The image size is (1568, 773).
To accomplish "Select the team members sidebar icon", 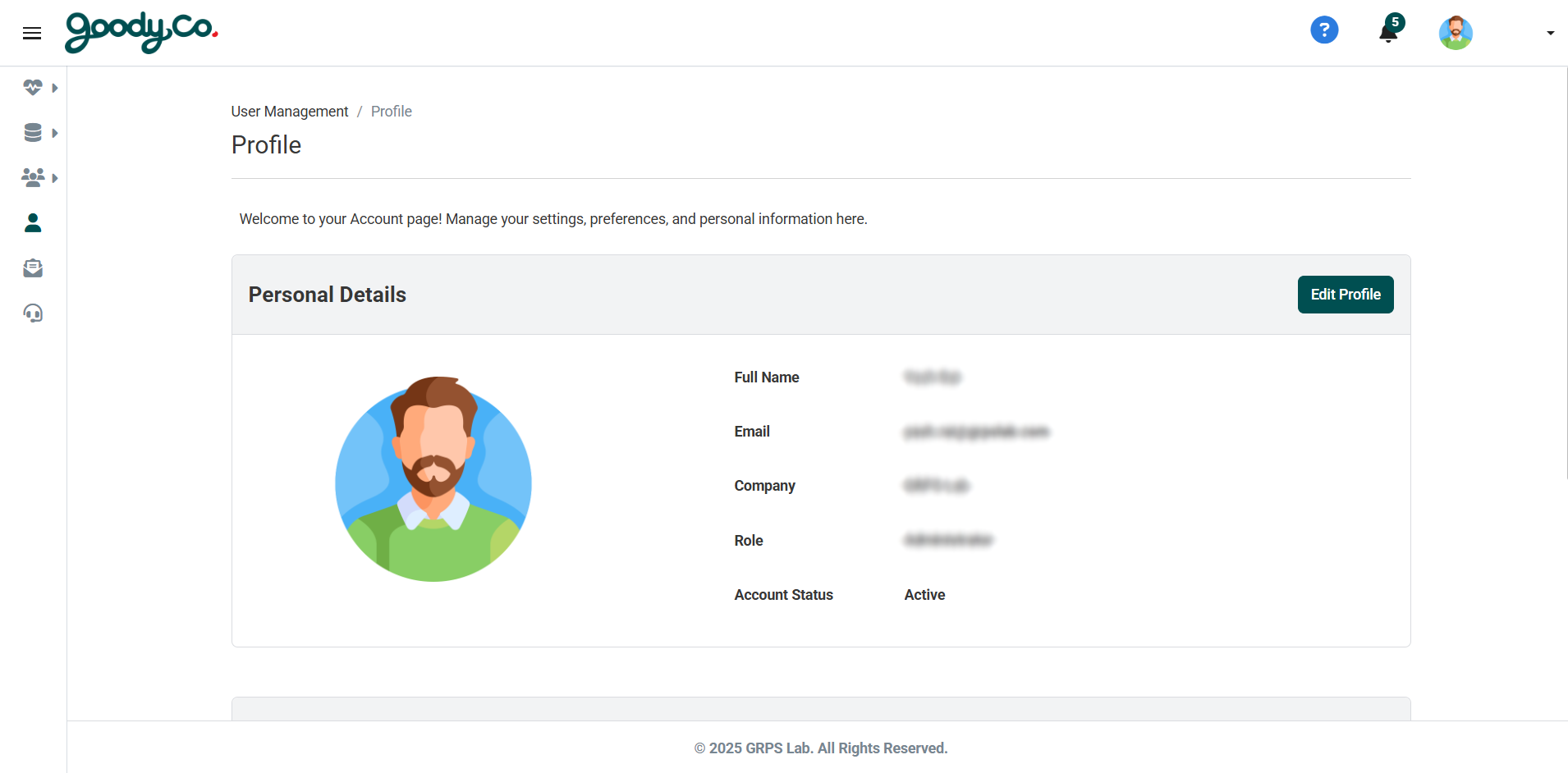I will tap(32, 177).
